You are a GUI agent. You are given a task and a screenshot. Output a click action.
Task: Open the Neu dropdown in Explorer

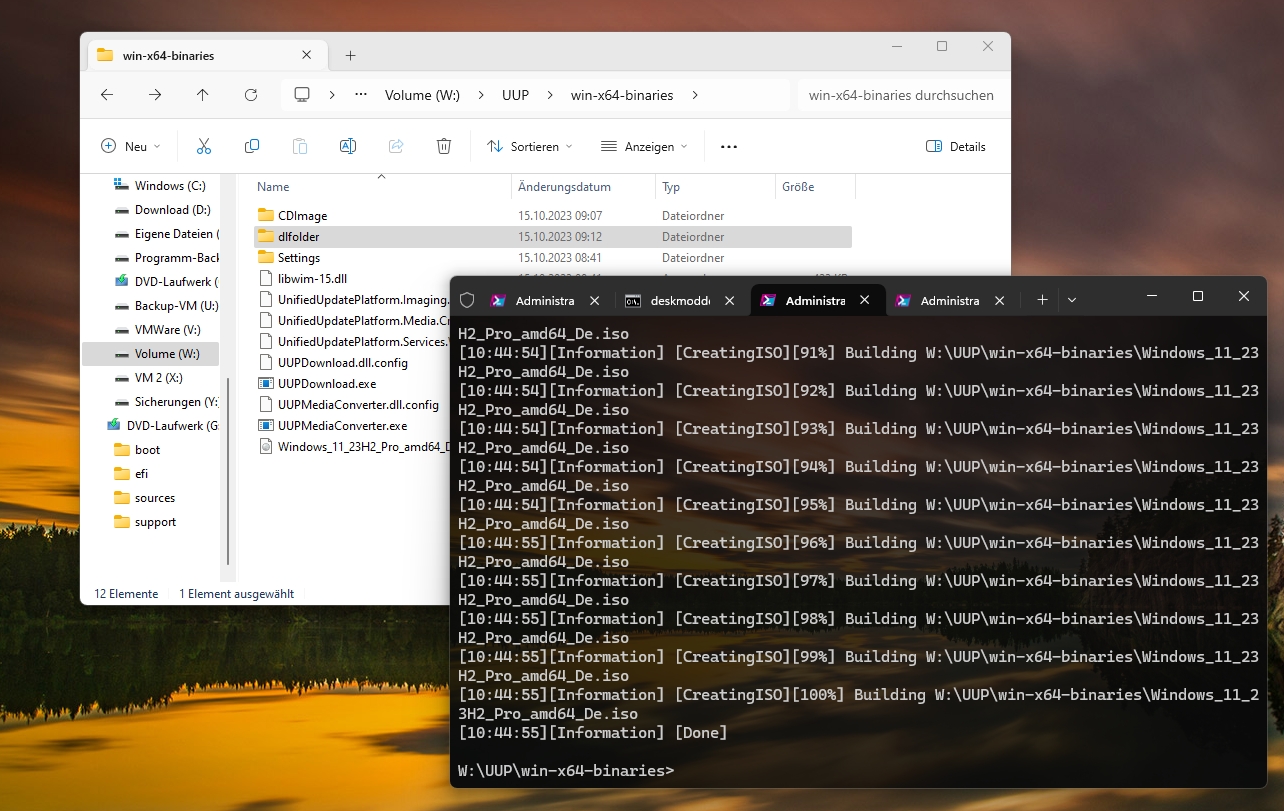tap(131, 146)
